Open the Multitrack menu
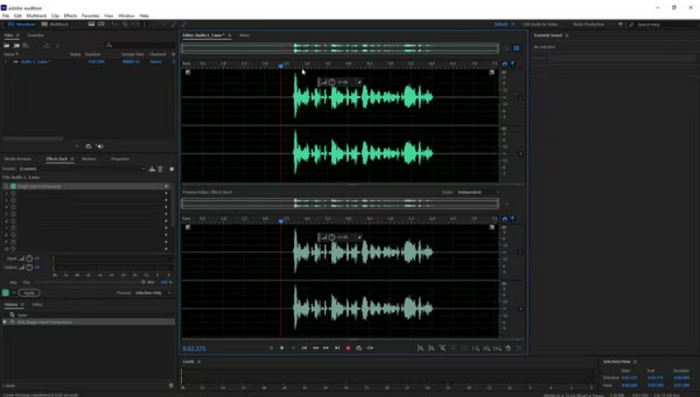 point(36,16)
